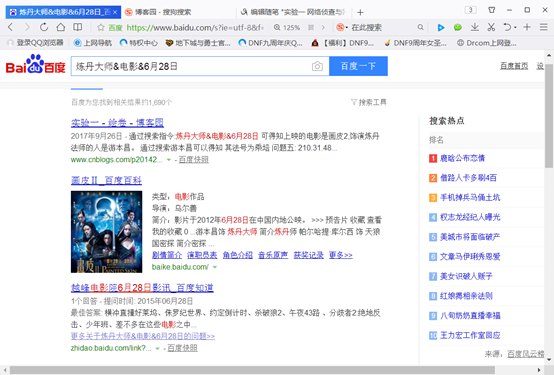Close the active Baidu search tab
The height and width of the screenshot is (375, 554).
point(115,12)
